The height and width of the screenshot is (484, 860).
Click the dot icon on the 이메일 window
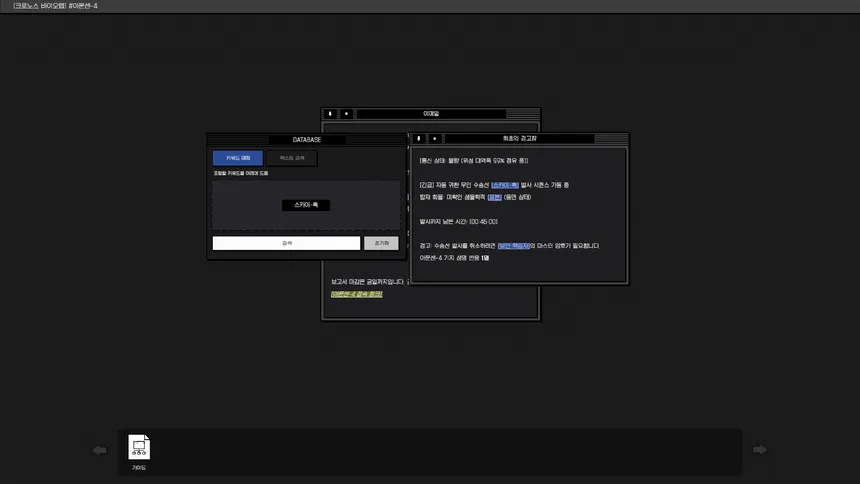point(346,114)
